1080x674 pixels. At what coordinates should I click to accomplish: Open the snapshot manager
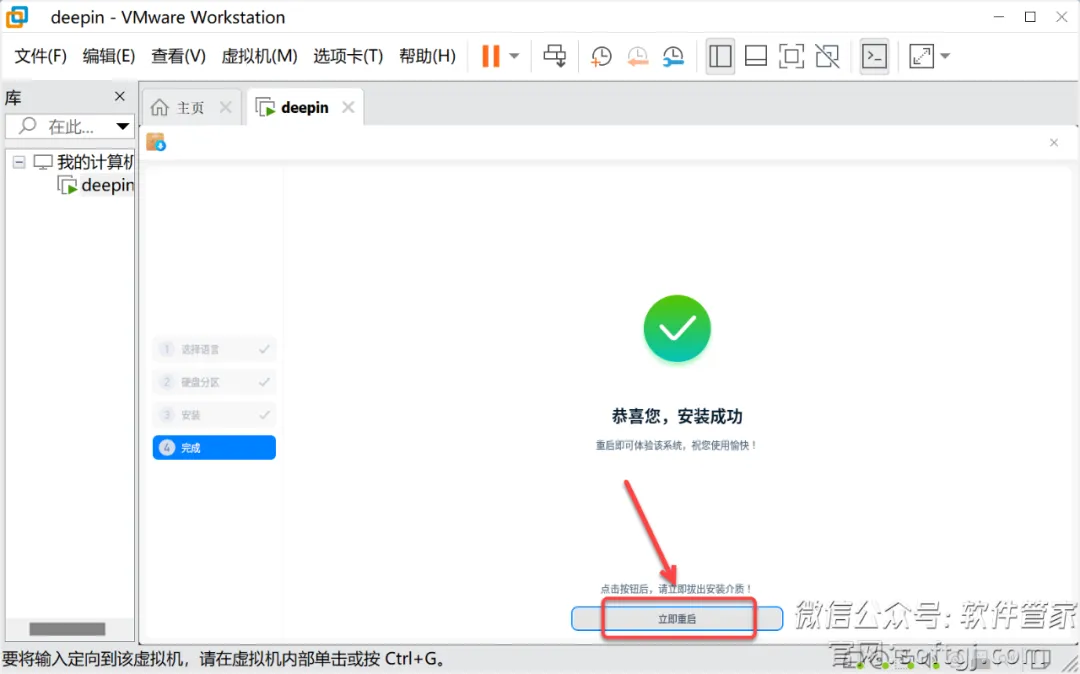[x=673, y=56]
